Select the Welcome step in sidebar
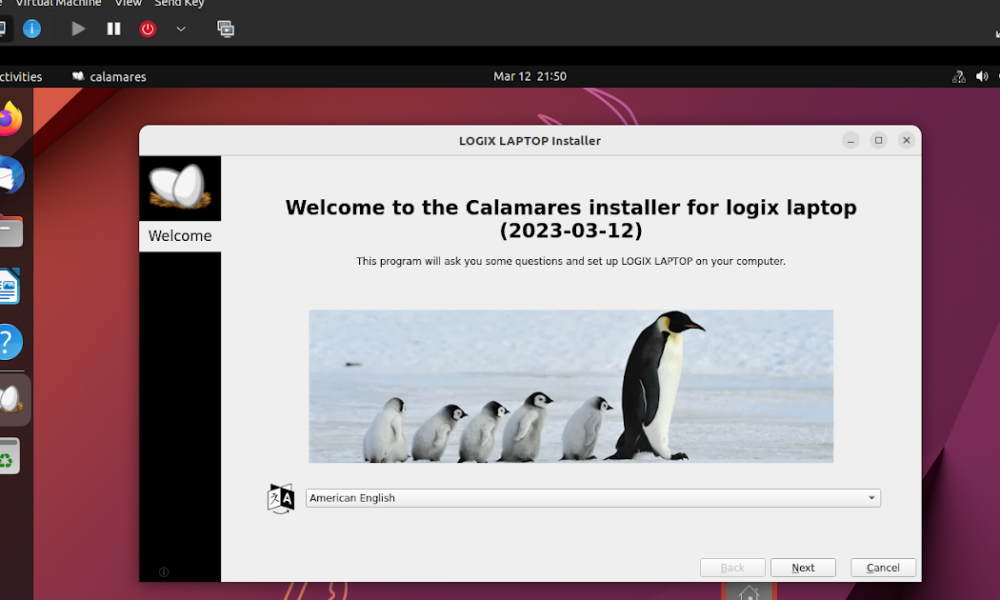This screenshot has height=600, width=1000. (x=180, y=236)
